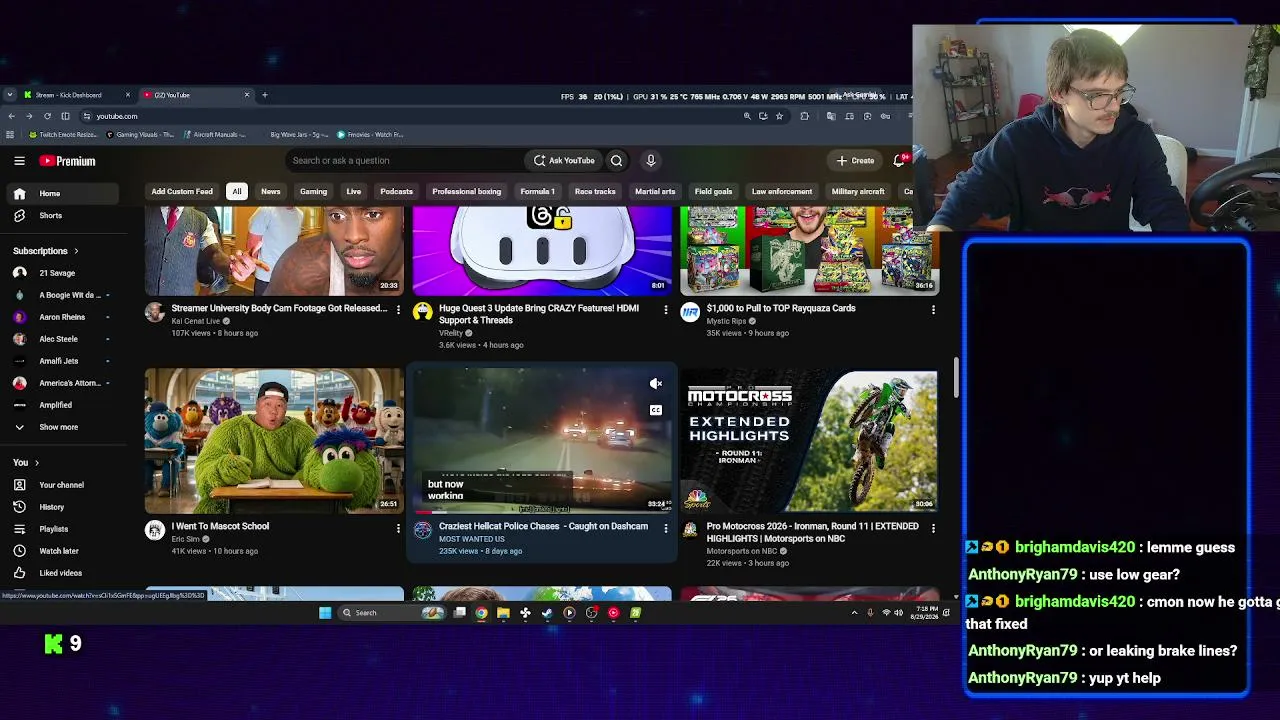
Task: Open MOST WANTED US channel avatar
Action: pos(423,530)
